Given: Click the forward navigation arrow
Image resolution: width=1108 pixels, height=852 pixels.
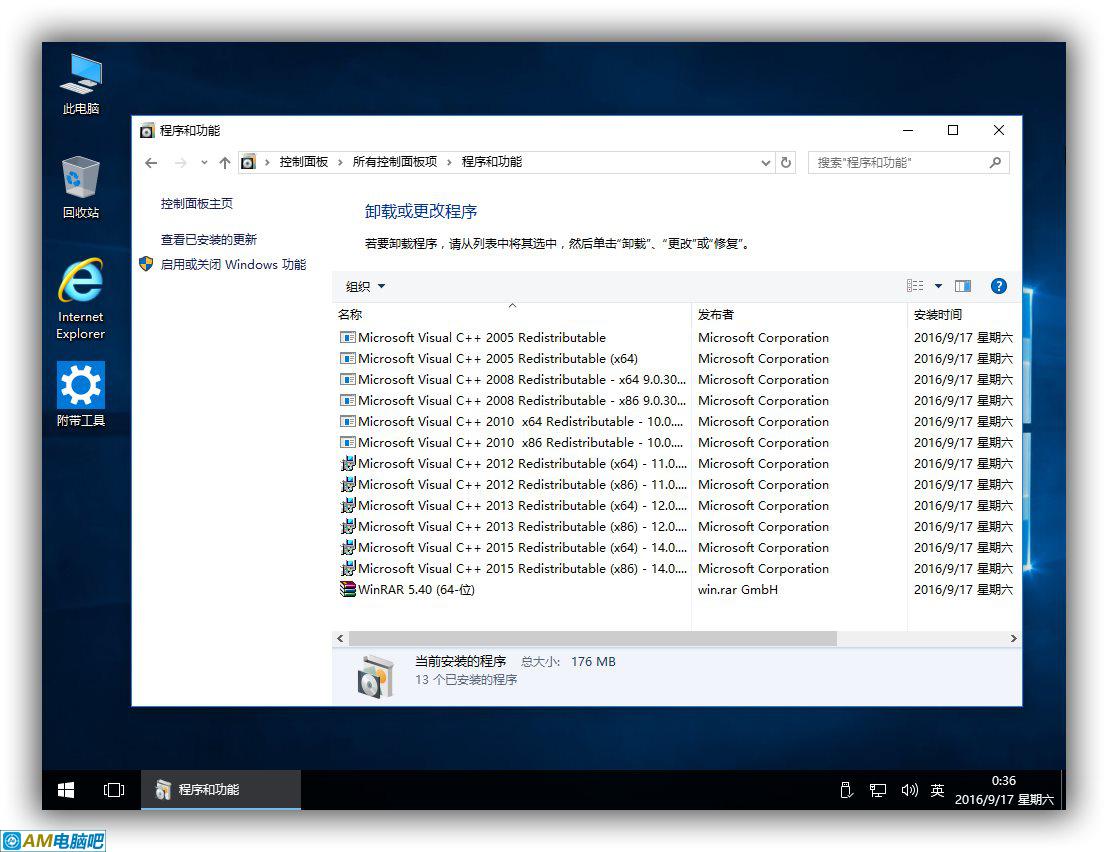Looking at the screenshot, I should (x=180, y=162).
